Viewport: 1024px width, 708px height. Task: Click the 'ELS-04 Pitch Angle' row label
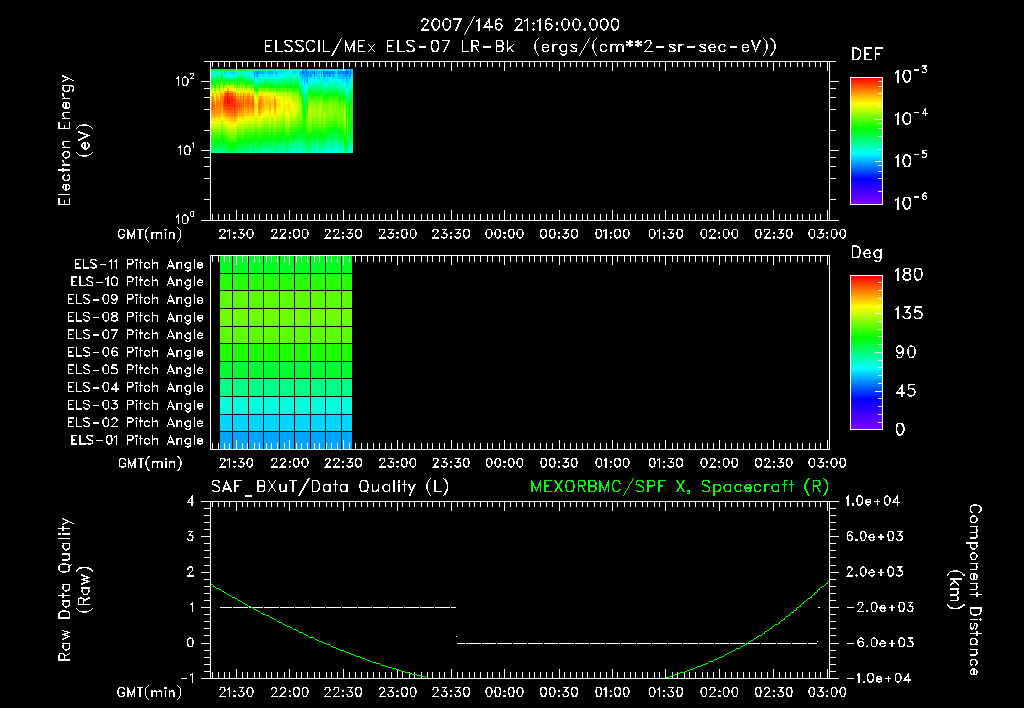(135, 387)
